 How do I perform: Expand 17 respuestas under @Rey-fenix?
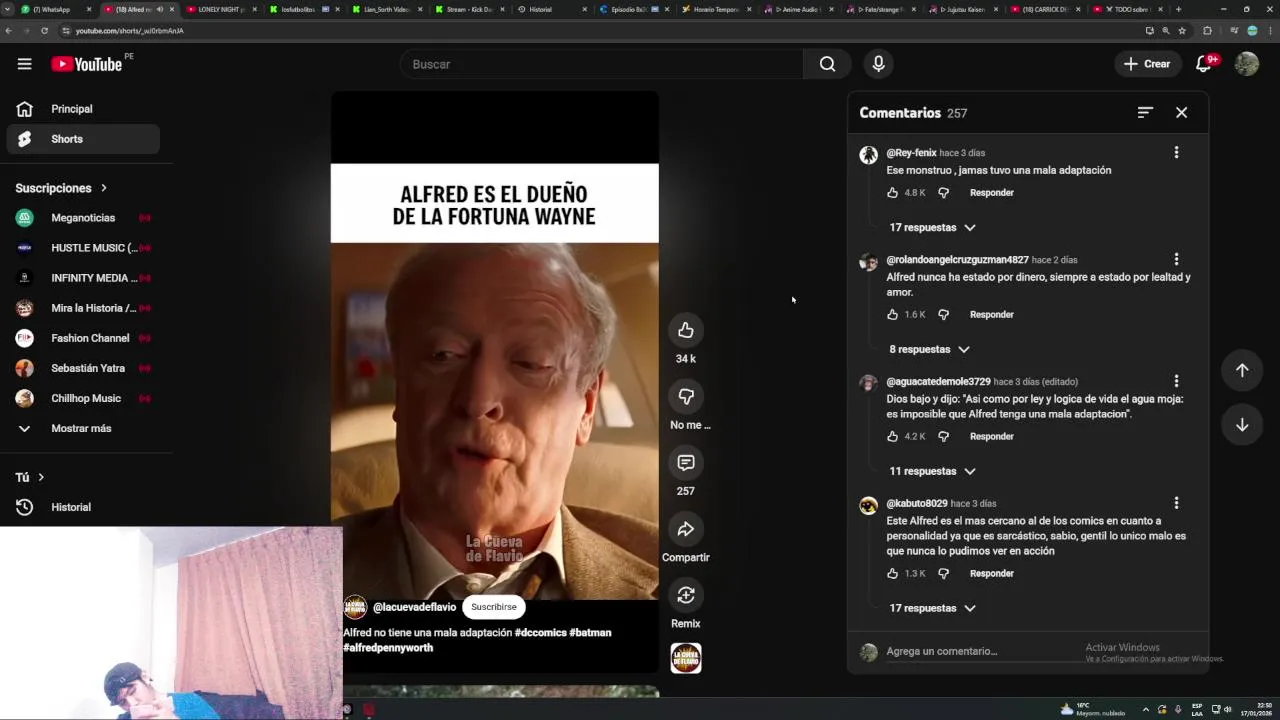(x=932, y=228)
